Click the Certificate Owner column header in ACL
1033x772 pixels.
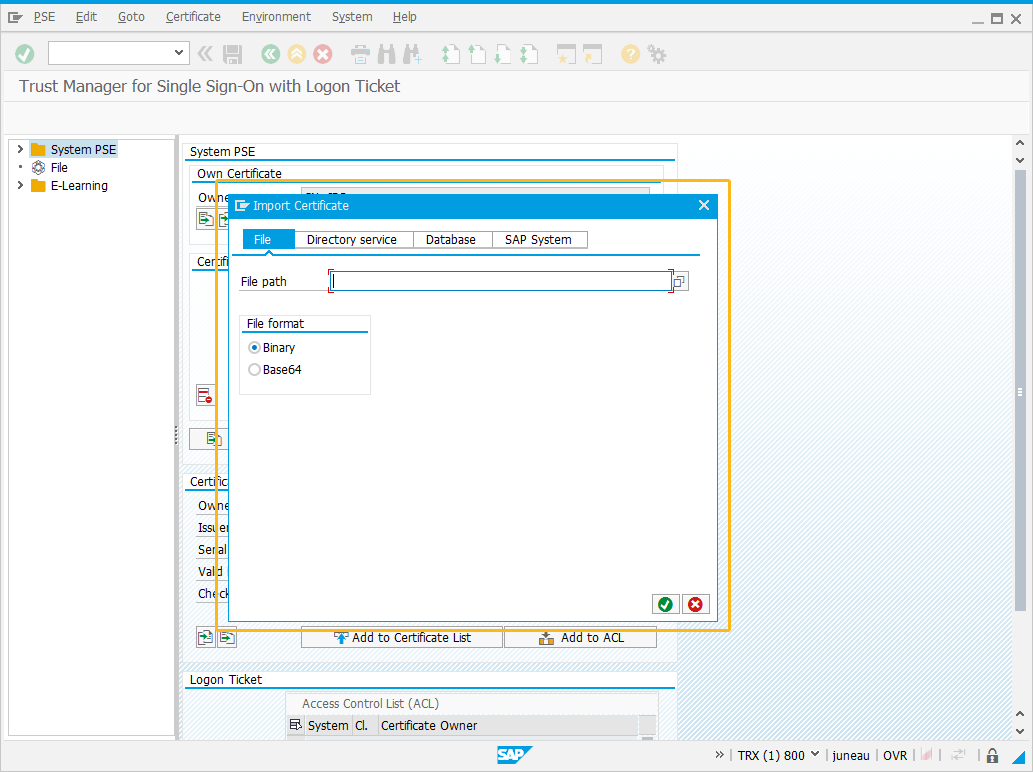pos(429,725)
